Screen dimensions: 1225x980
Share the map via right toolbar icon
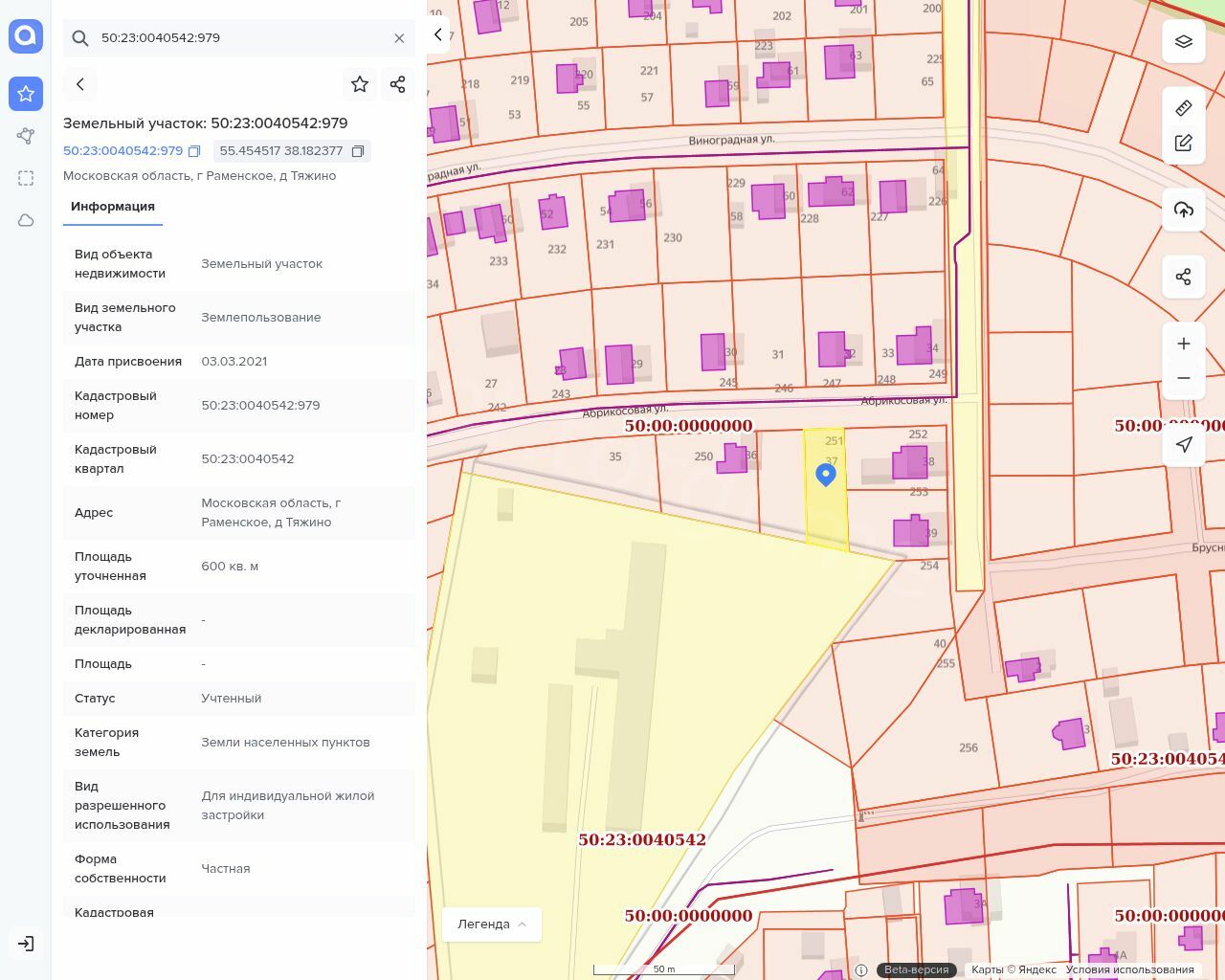click(x=1184, y=277)
